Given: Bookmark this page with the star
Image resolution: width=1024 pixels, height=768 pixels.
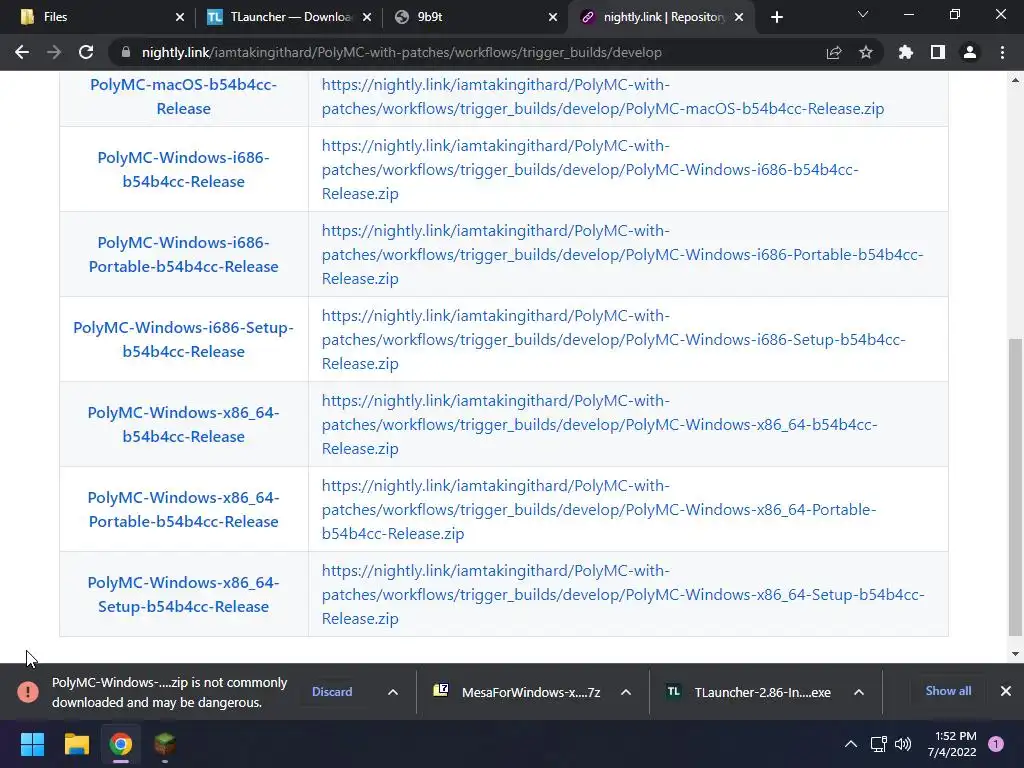Looking at the screenshot, I should click(866, 52).
